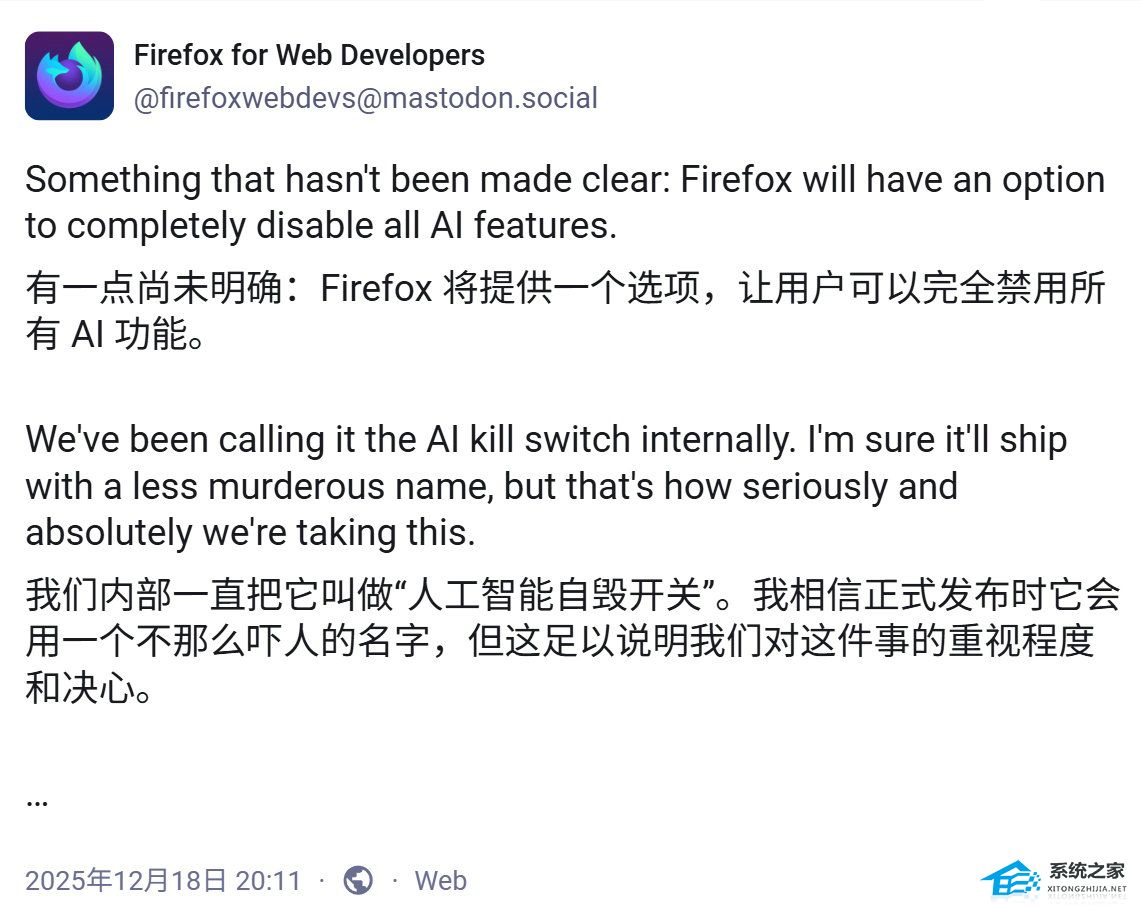Click the final "和决心。" line

91,688
